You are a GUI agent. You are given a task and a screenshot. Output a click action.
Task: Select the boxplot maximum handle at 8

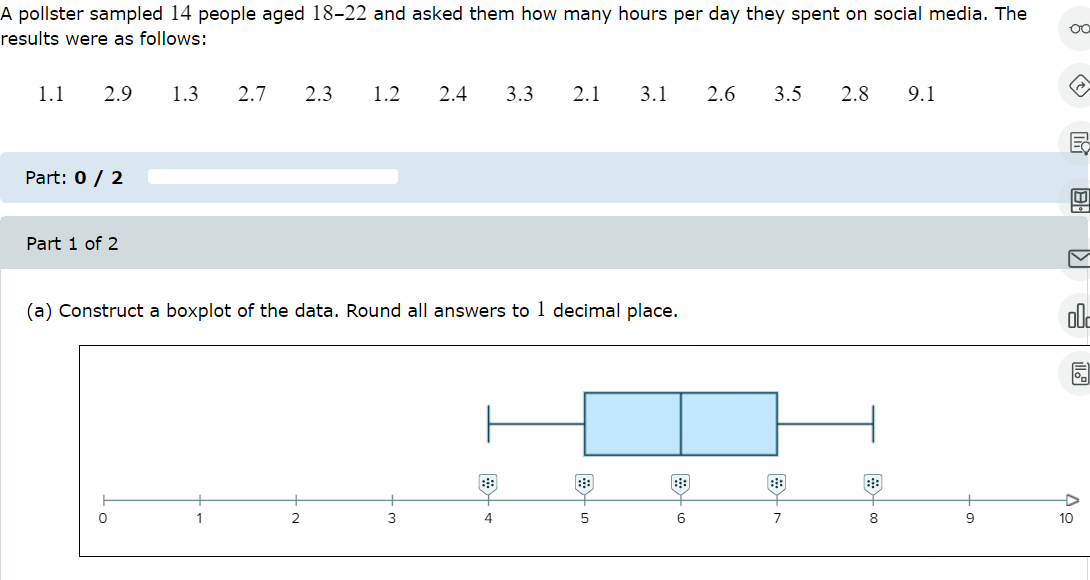point(873,484)
